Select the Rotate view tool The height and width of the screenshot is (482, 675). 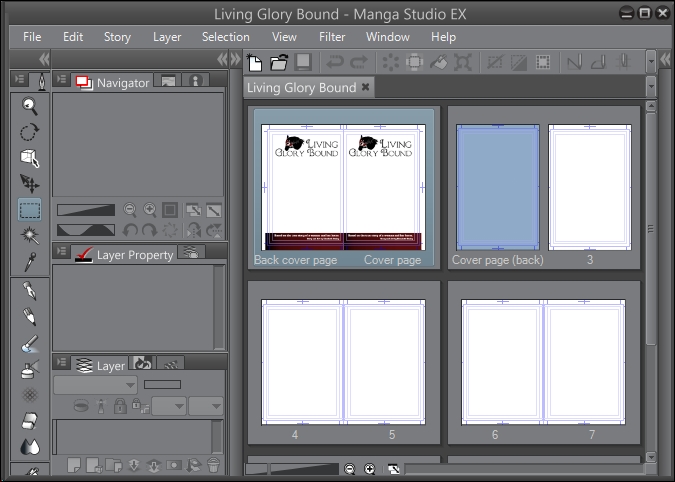[x=29, y=132]
